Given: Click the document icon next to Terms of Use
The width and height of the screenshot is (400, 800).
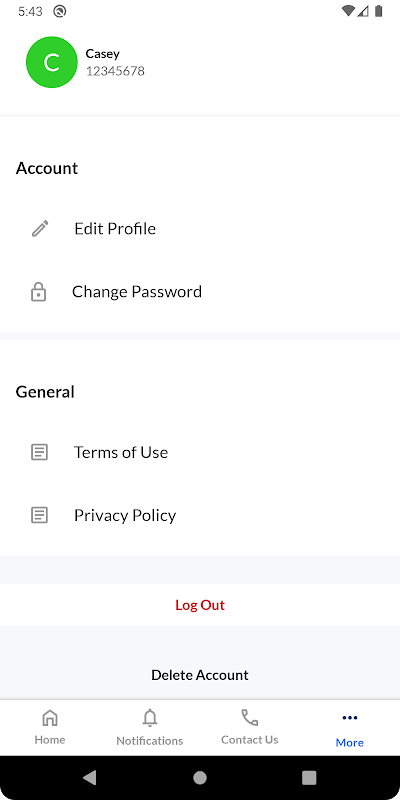Looking at the screenshot, I should tap(39, 452).
